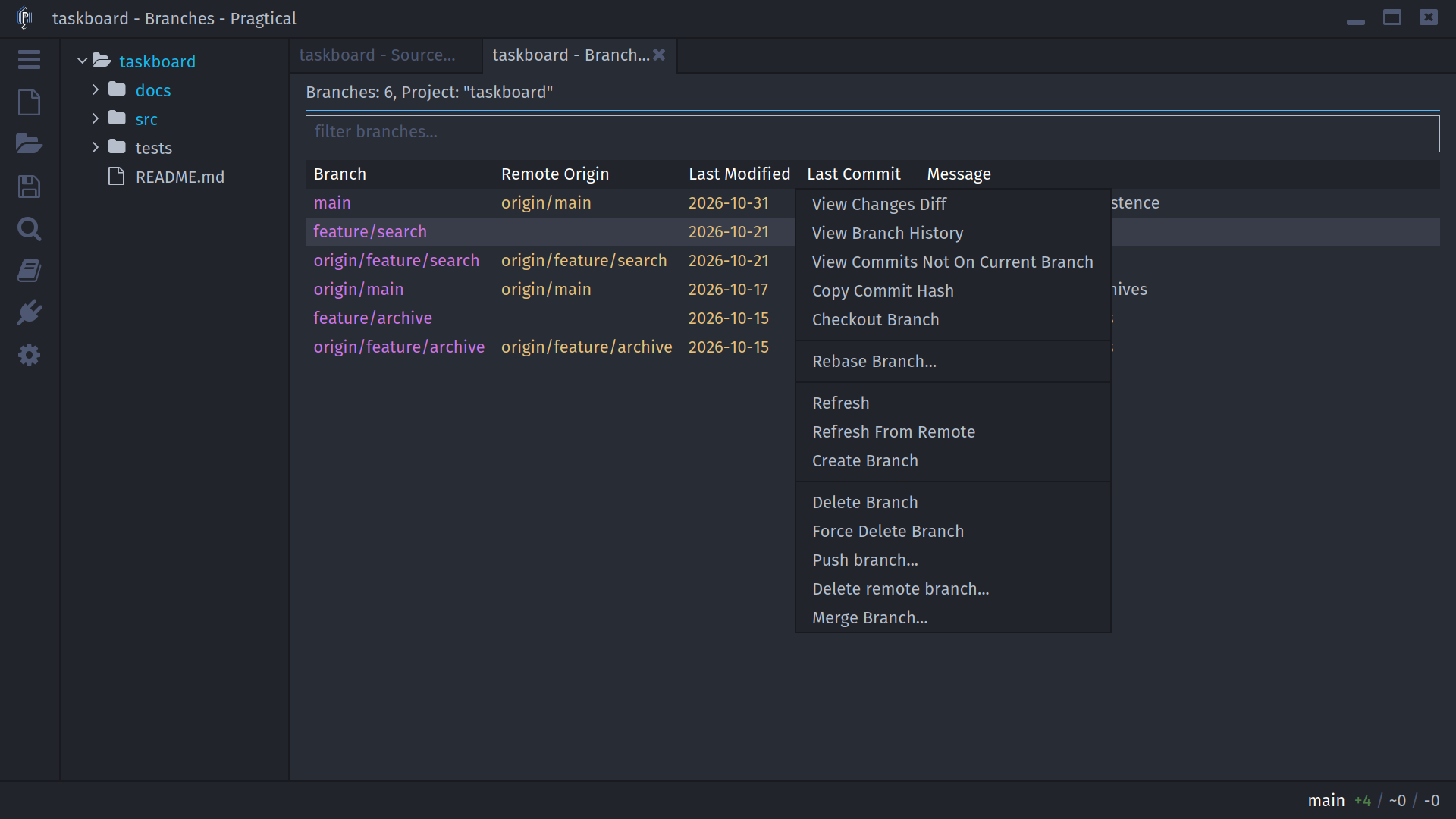Select the src folder label
This screenshot has width=1456, height=819.
point(146,119)
